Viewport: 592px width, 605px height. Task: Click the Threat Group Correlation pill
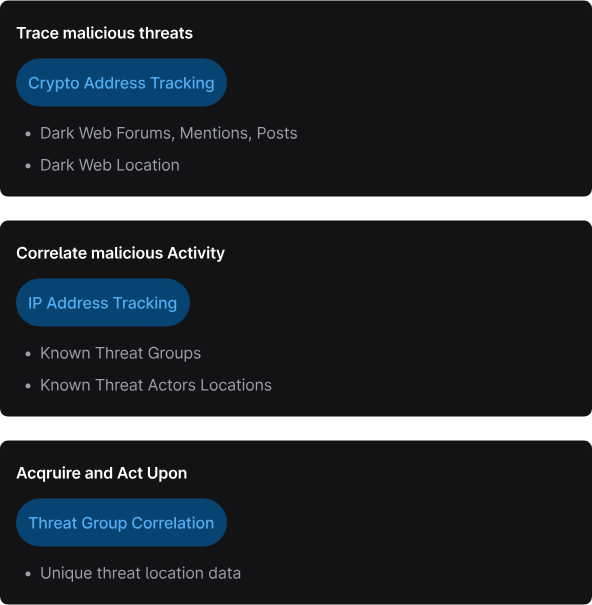(x=121, y=522)
